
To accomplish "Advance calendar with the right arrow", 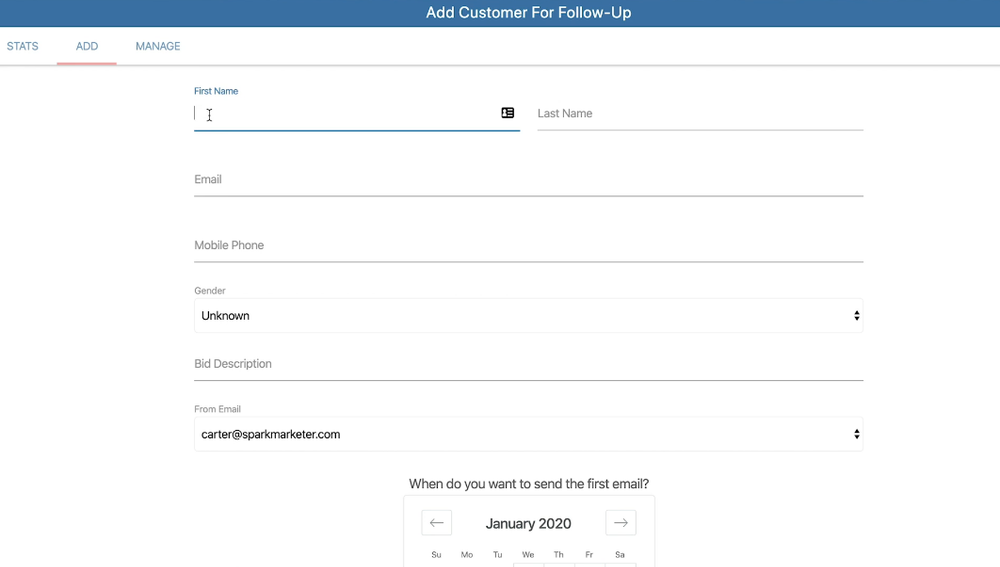I will [x=621, y=523].
